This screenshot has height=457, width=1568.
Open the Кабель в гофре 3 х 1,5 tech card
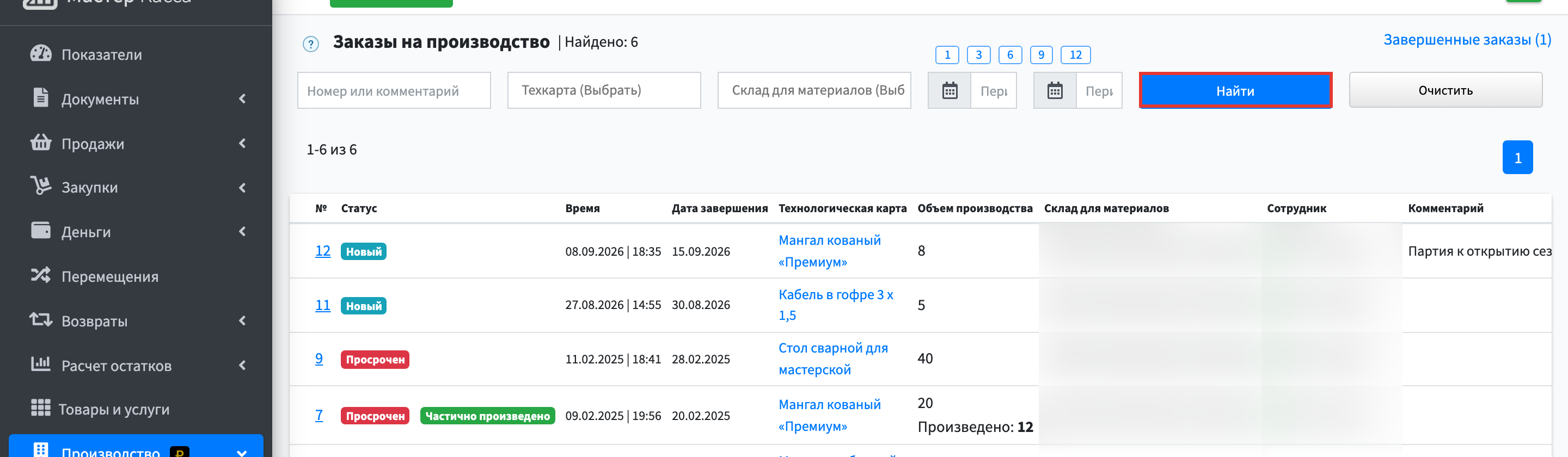[x=836, y=305]
